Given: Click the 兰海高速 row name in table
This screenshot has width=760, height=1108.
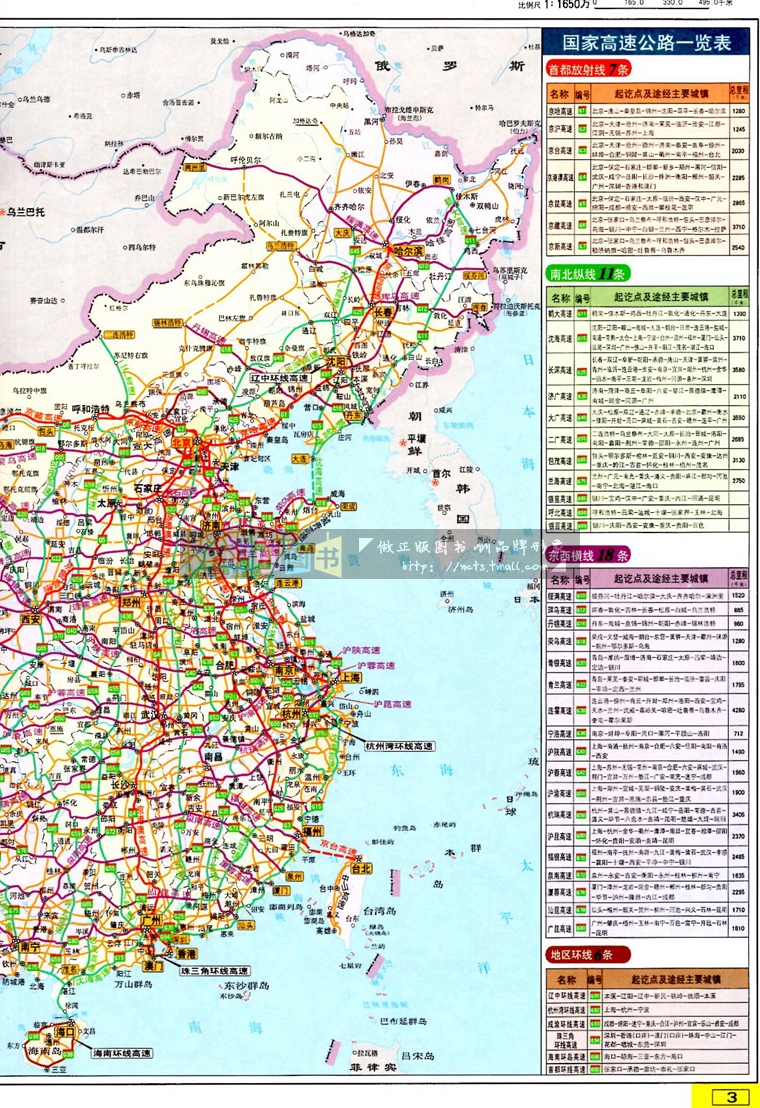Looking at the screenshot, I should click(x=560, y=481).
